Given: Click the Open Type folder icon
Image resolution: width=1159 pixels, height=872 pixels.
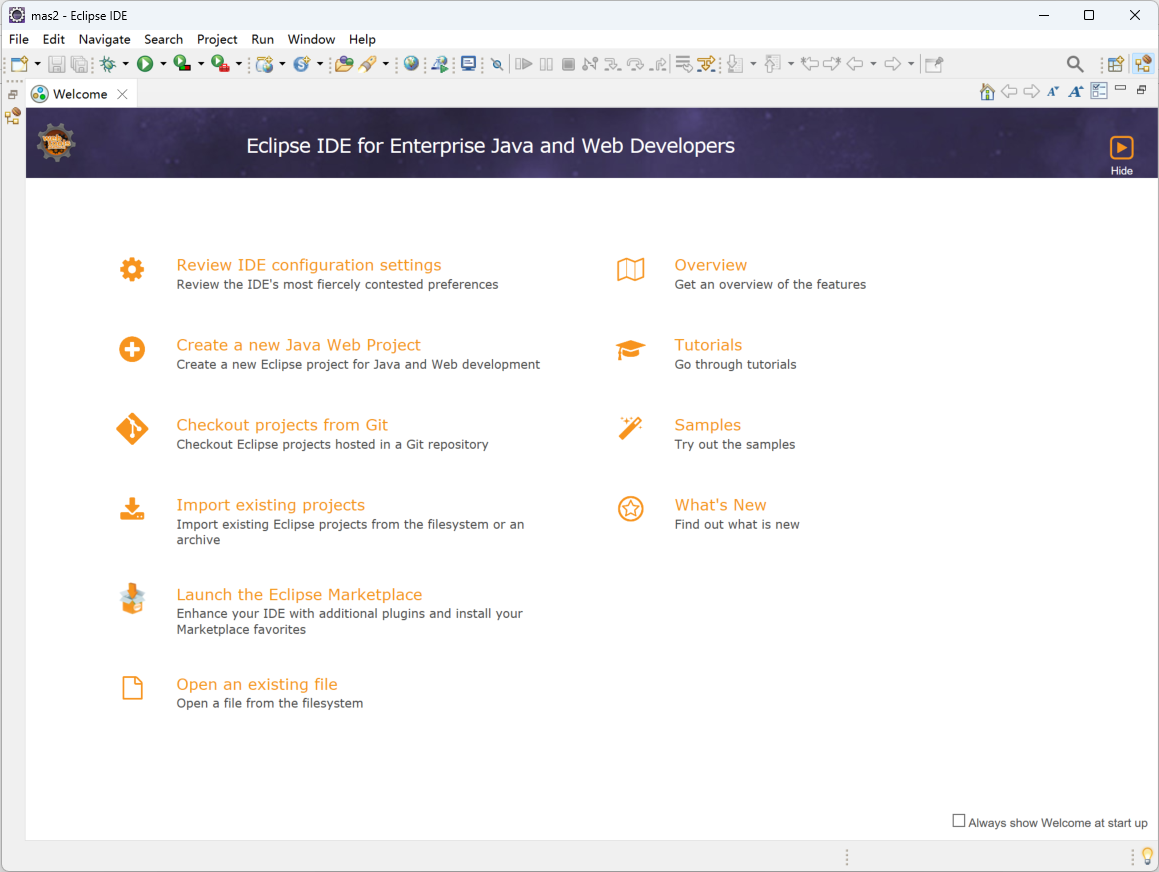Looking at the screenshot, I should [x=344, y=64].
